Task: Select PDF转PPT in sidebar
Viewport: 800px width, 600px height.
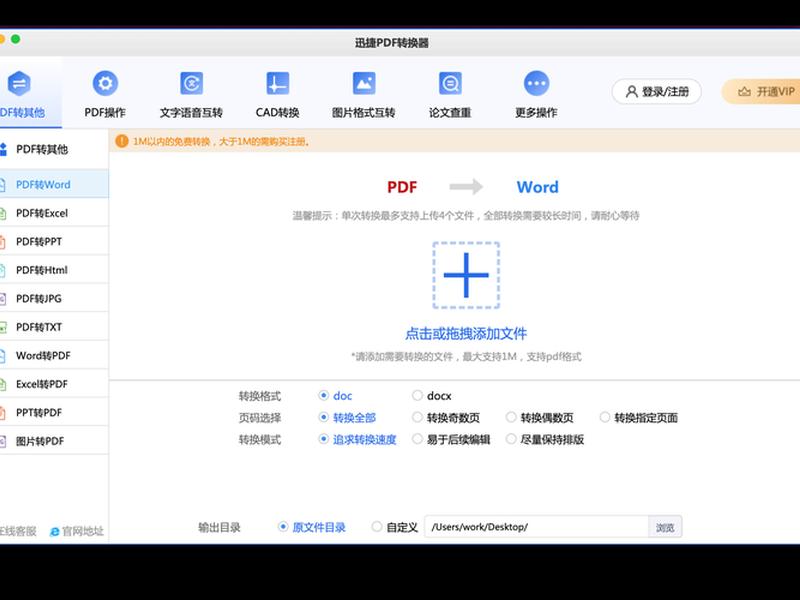Action: [x=54, y=241]
